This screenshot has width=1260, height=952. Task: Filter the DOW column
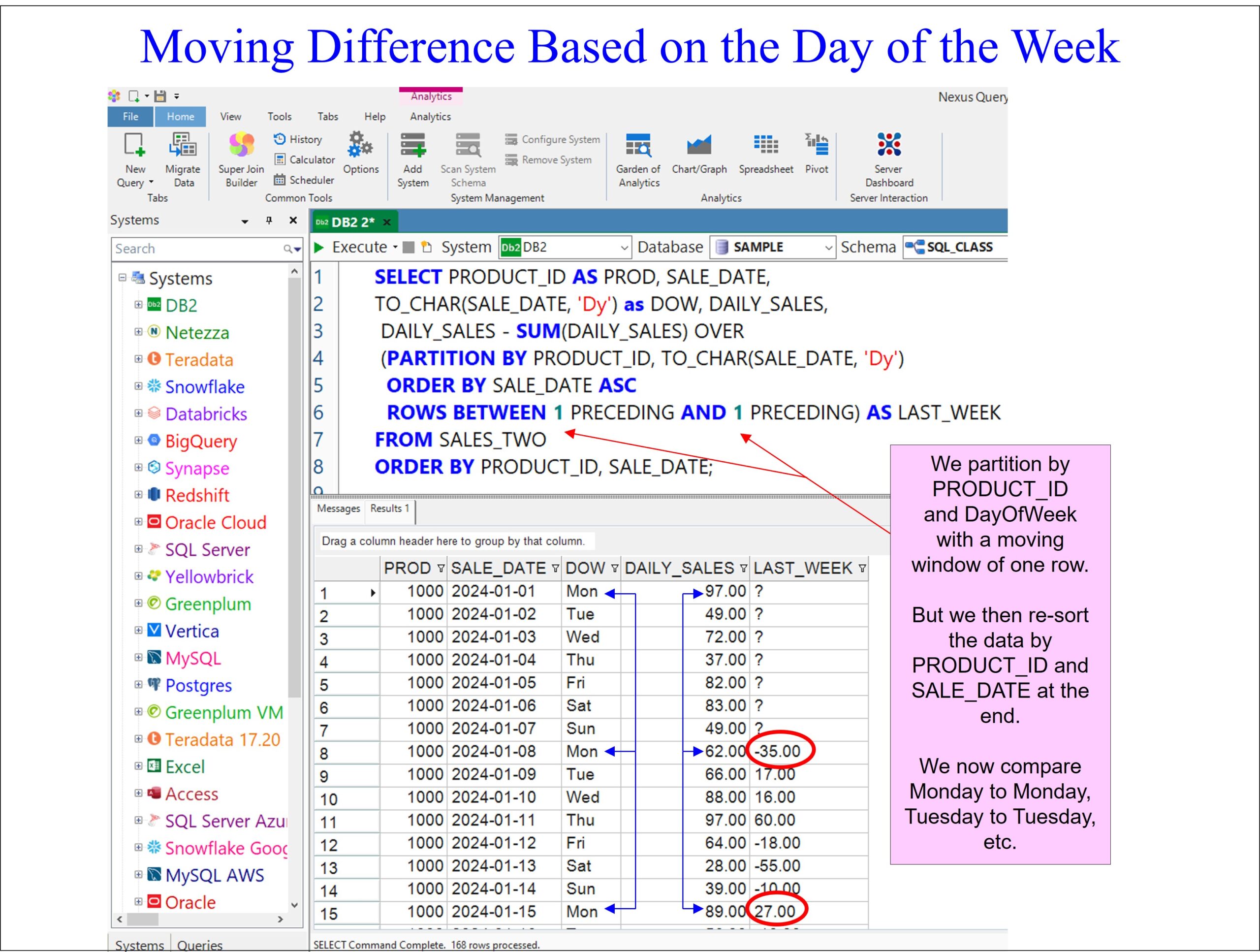(615, 569)
